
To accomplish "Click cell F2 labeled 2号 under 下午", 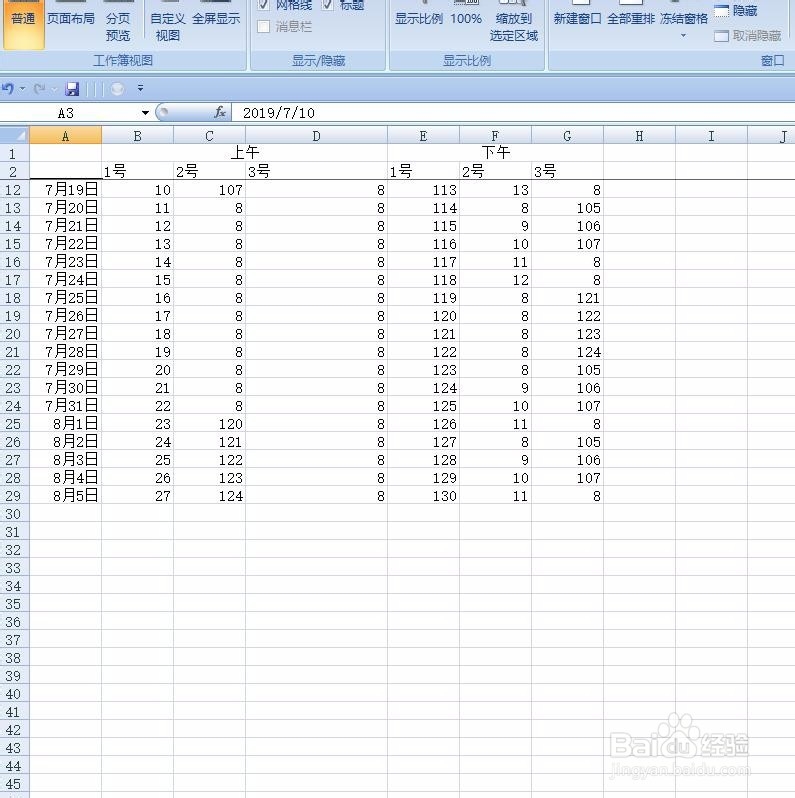I will click(x=495, y=171).
